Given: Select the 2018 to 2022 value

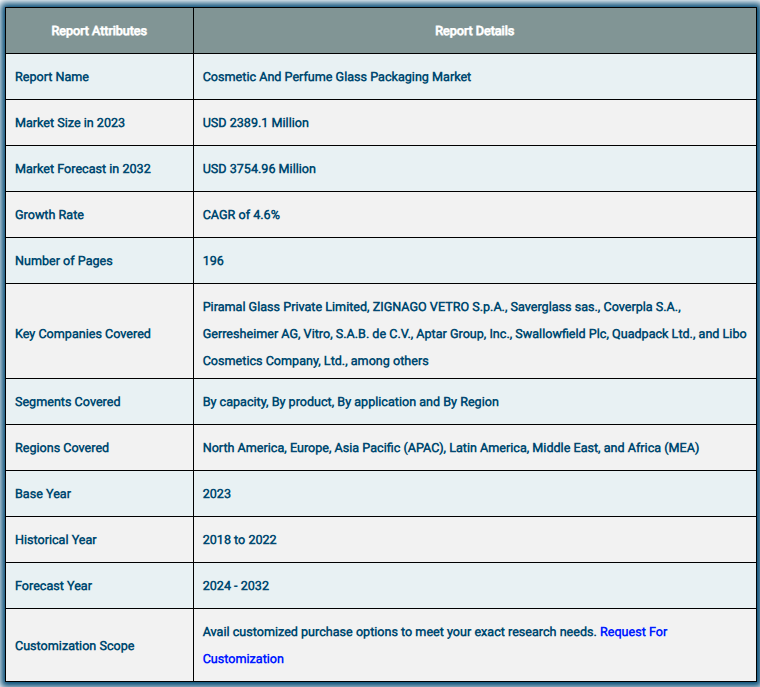Looking at the screenshot, I should tap(239, 540).
